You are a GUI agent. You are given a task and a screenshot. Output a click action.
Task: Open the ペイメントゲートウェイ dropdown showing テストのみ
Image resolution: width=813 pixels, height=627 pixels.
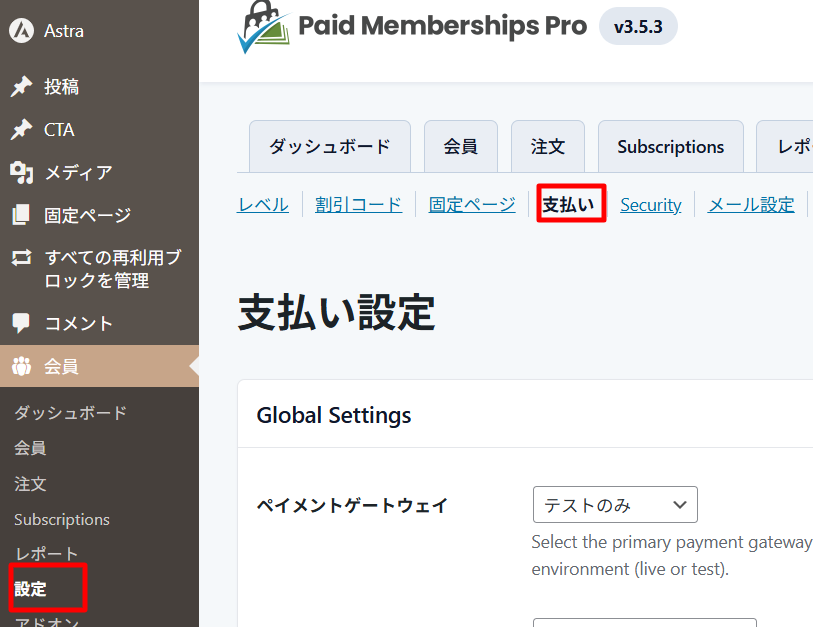(x=615, y=505)
